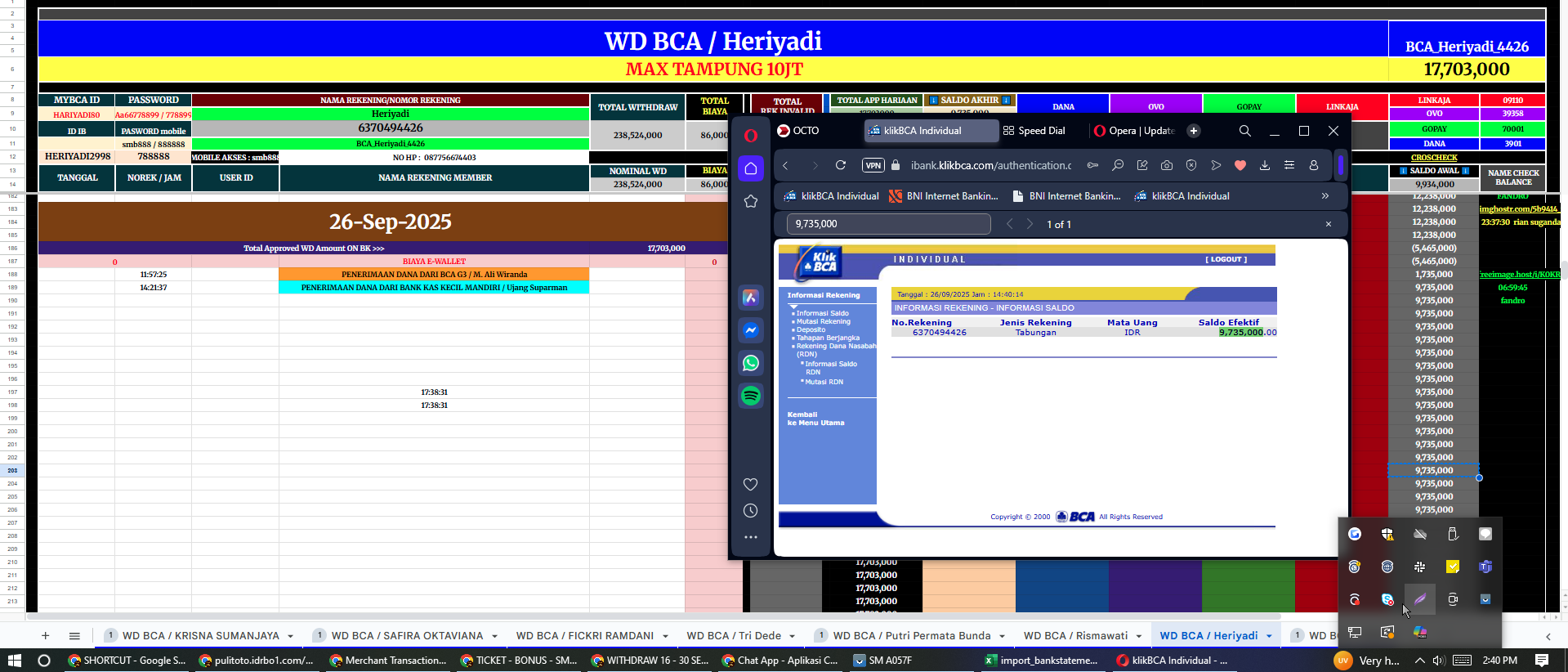Open Mutasi RDN in klikBCA menu
Viewport: 1568px width, 672px height.
pos(824,382)
